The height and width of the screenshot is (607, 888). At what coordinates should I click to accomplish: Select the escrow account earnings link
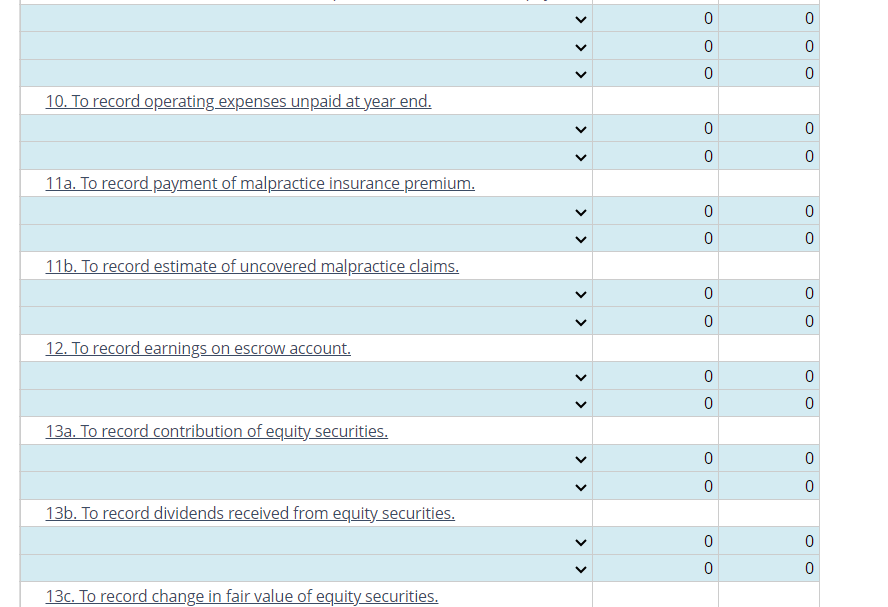pyautogui.click(x=197, y=348)
